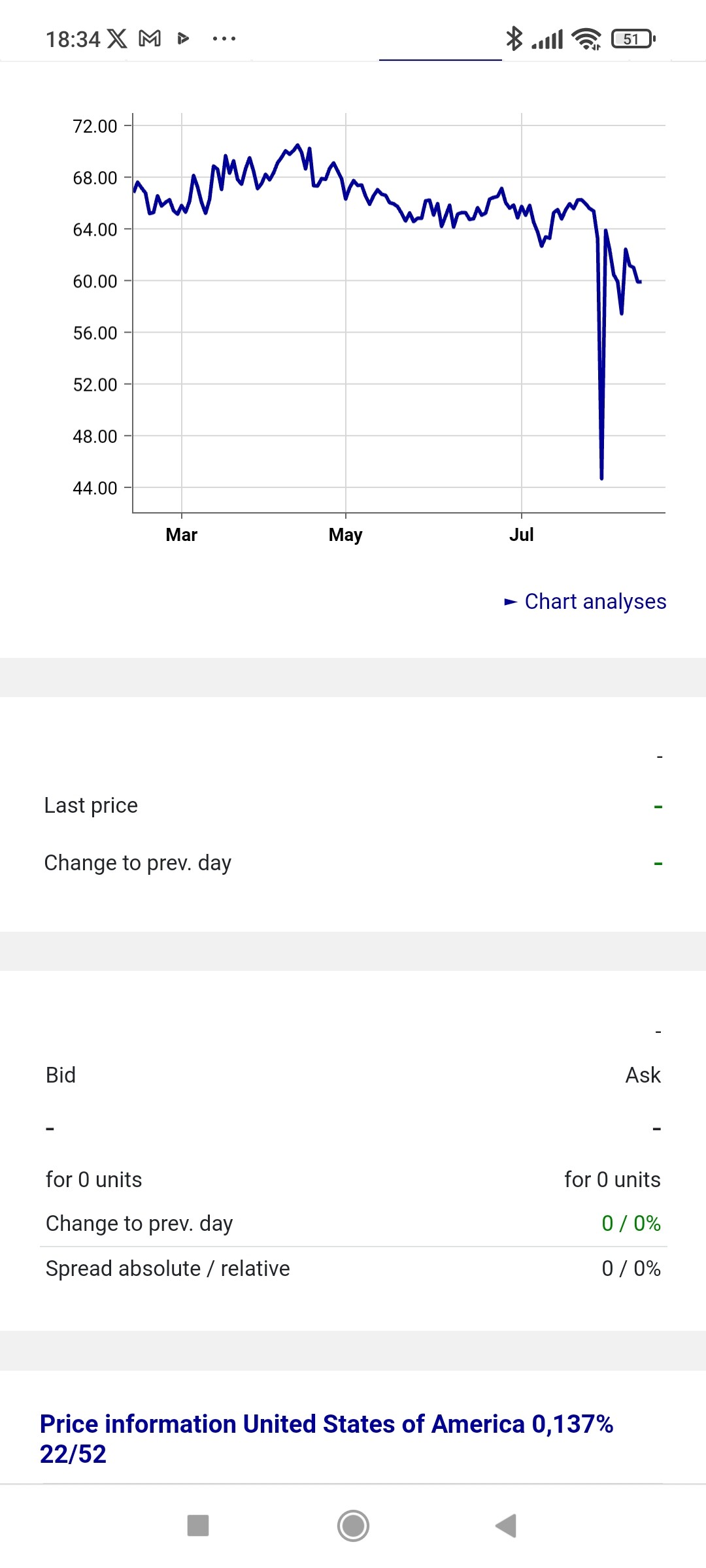Tap the Jul label on chart axis
The height and width of the screenshot is (1568, 706).
[x=522, y=535]
